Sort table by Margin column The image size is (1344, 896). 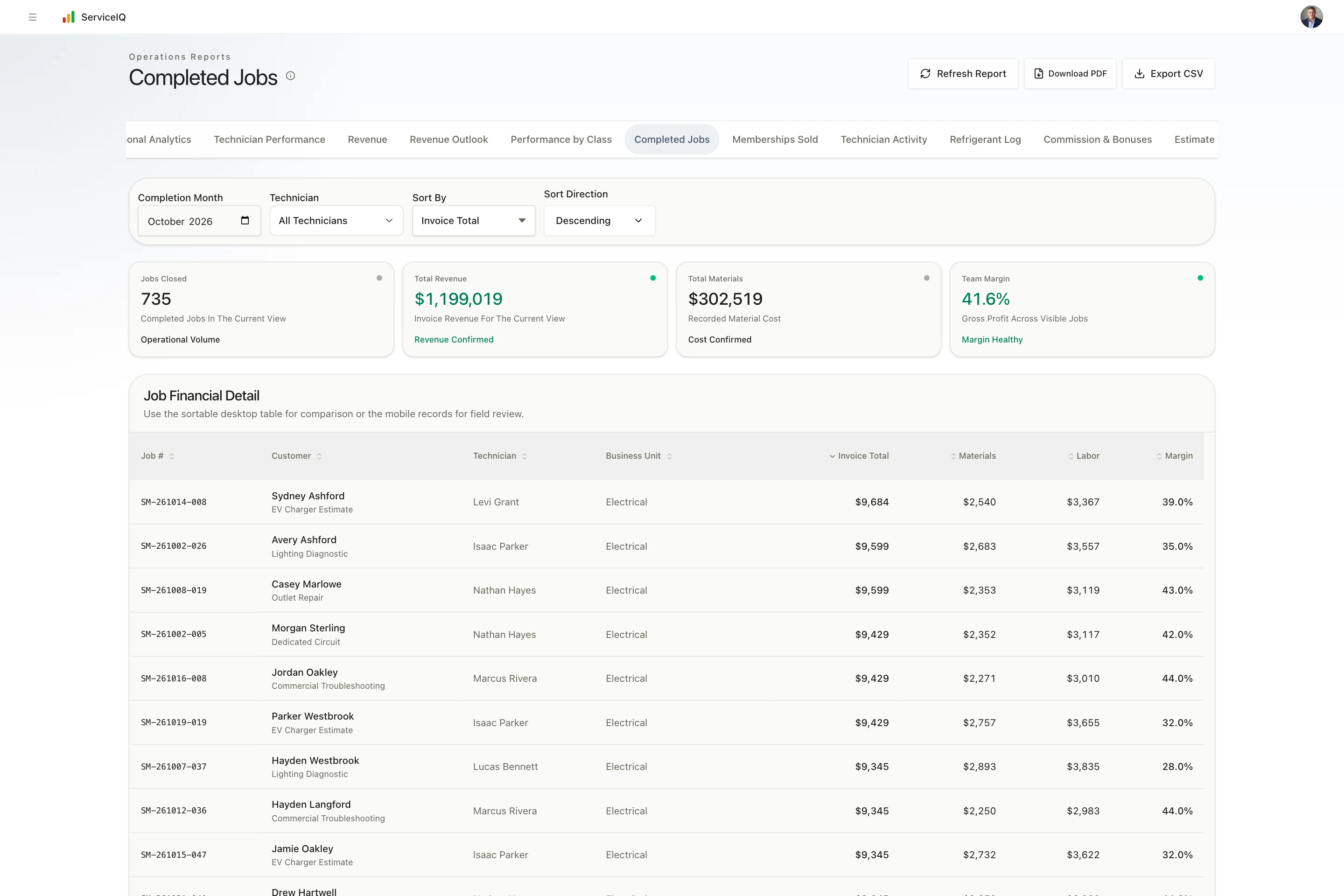coord(1174,456)
